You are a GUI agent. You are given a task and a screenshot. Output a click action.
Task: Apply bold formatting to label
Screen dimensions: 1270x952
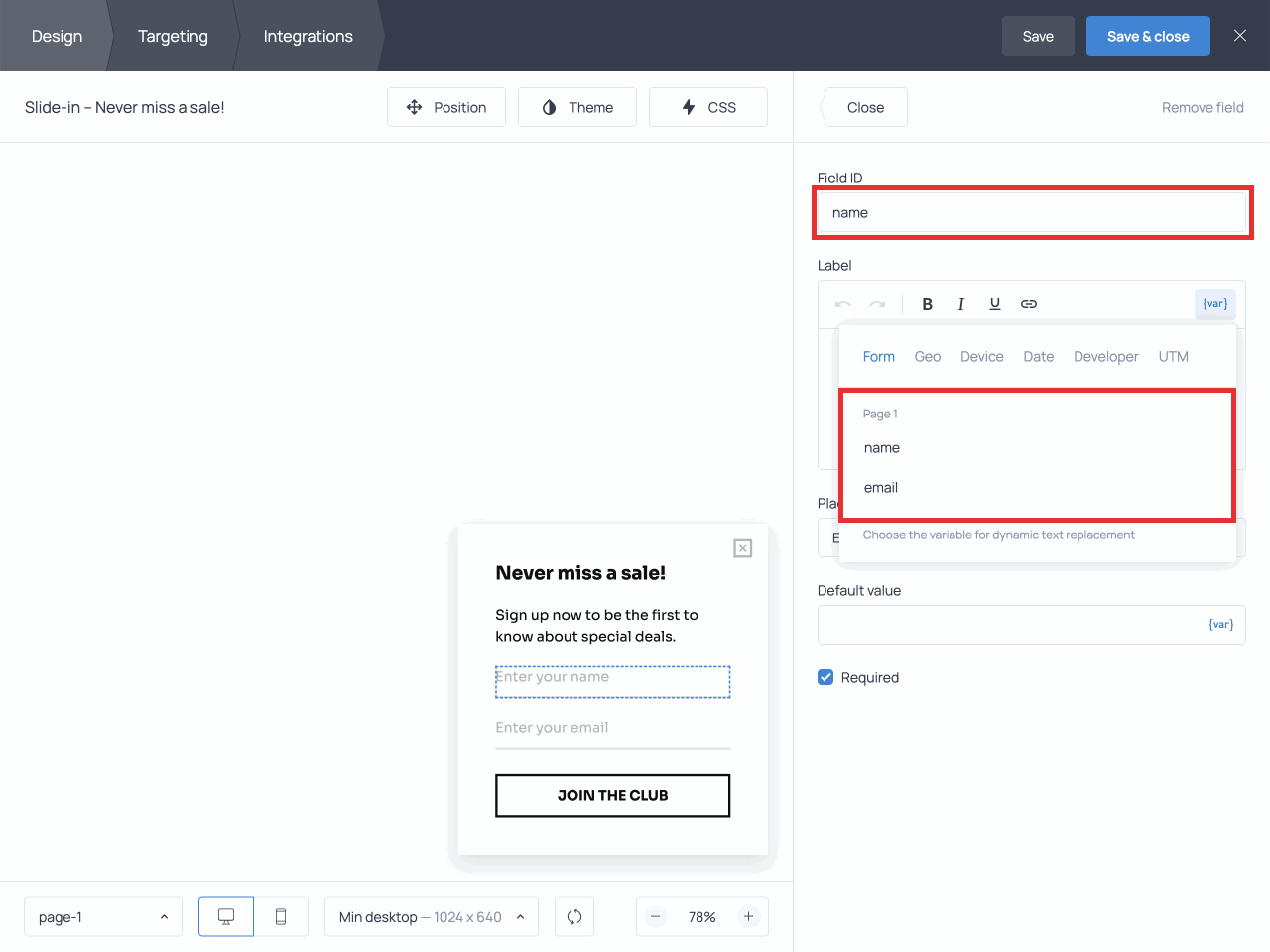[927, 304]
